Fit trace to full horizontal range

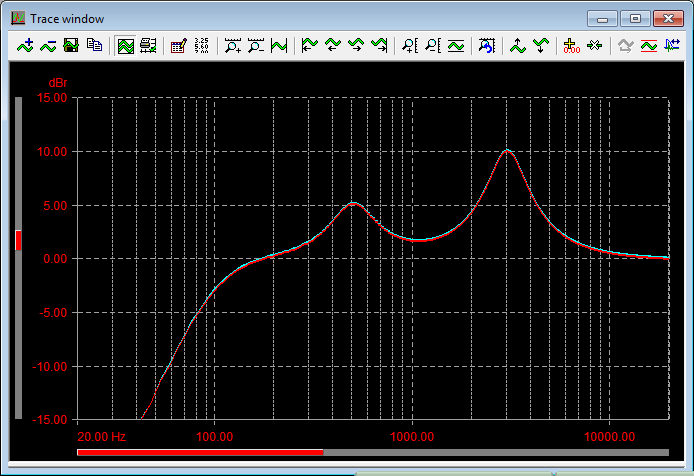point(279,45)
